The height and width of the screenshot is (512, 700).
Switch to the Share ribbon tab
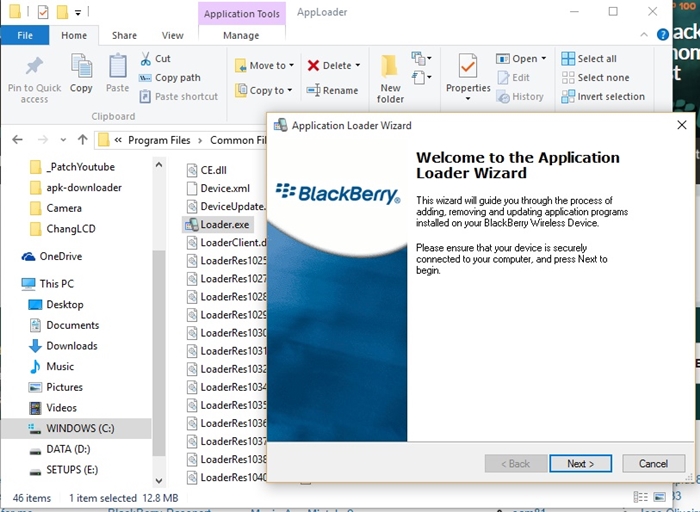(124, 35)
